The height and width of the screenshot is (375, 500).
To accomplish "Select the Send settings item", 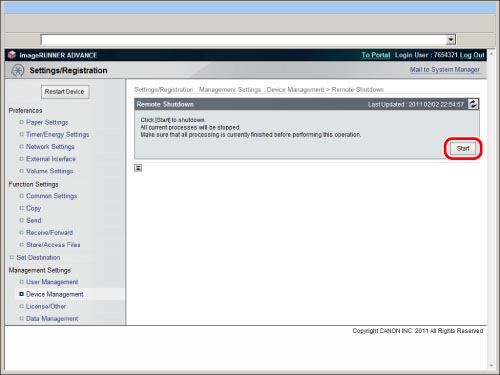I will [34, 220].
